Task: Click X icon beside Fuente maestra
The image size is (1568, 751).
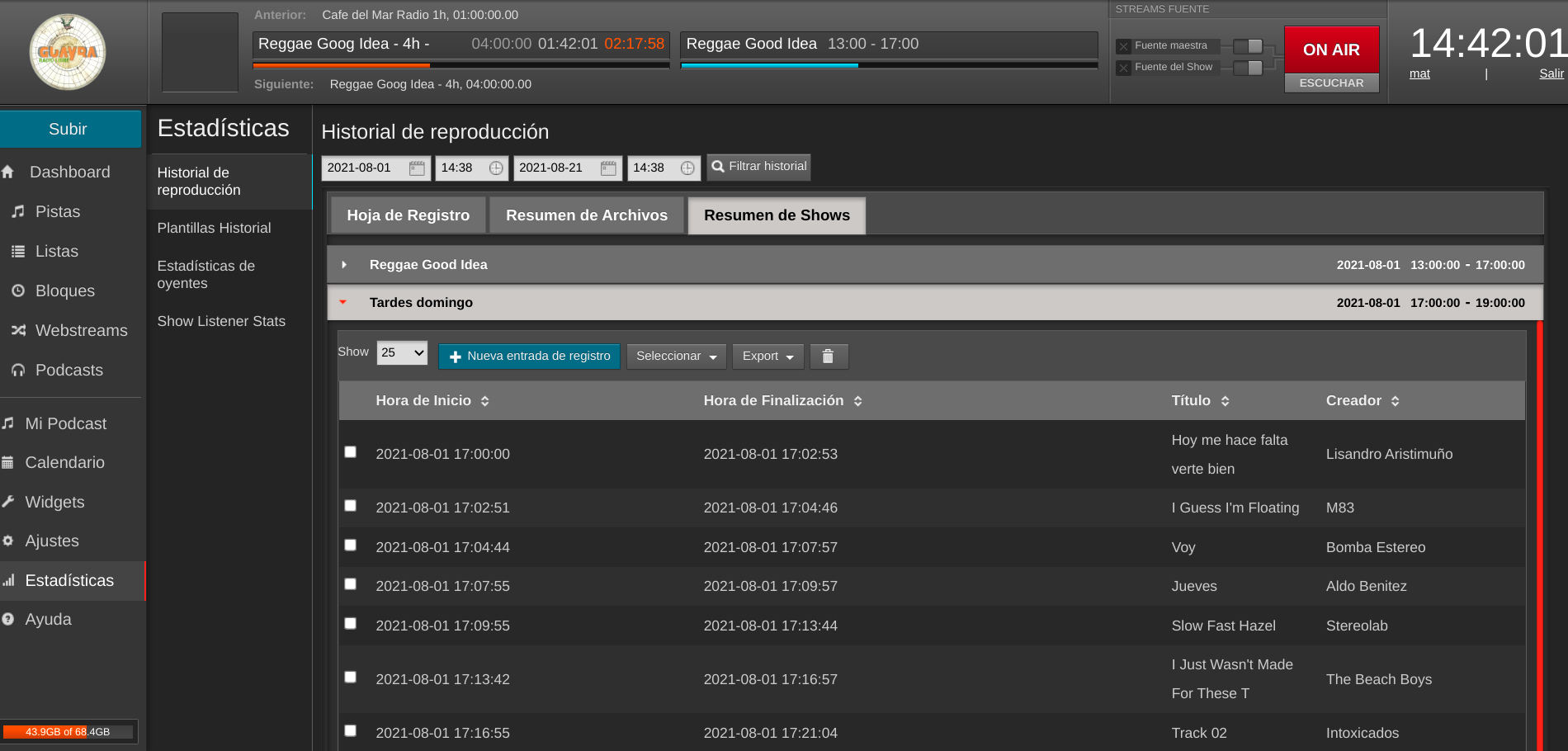Action: click(1123, 46)
